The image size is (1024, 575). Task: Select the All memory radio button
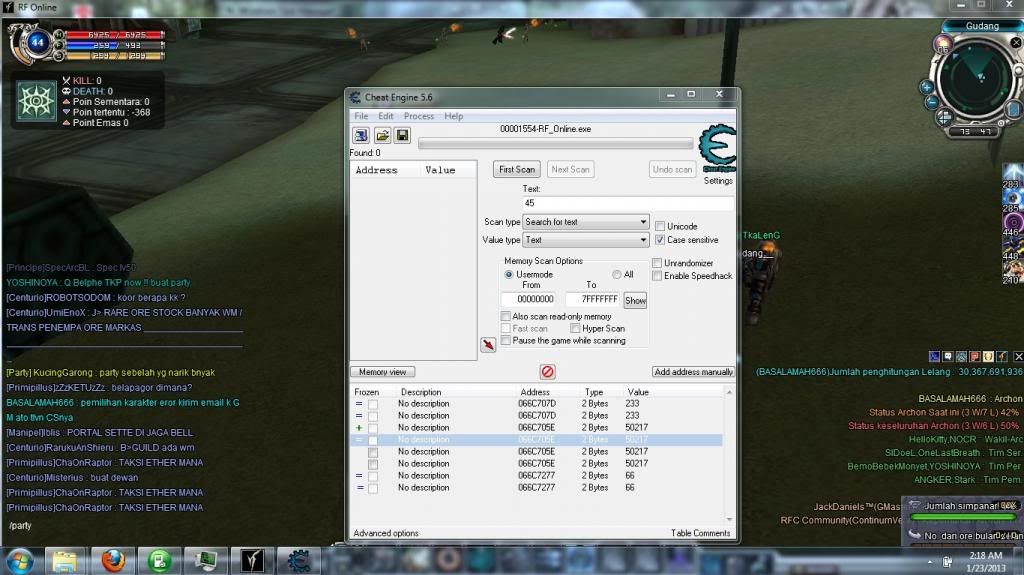pos(616,274)
